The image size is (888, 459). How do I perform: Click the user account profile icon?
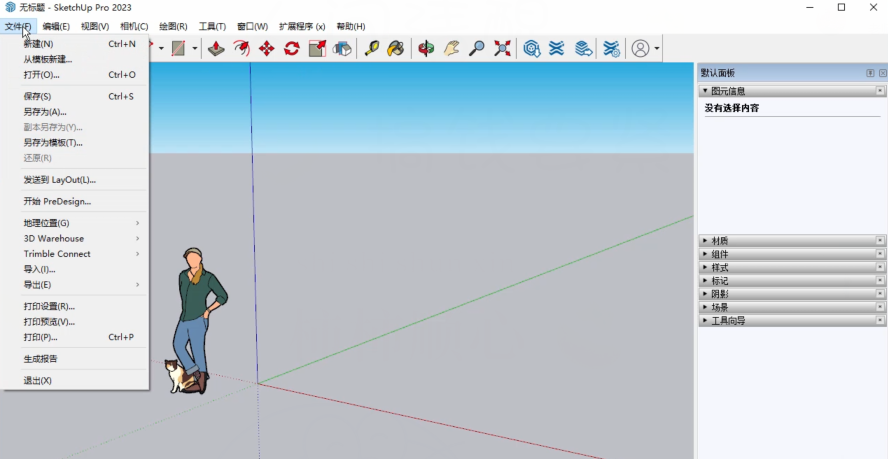(x=641, y=48)
